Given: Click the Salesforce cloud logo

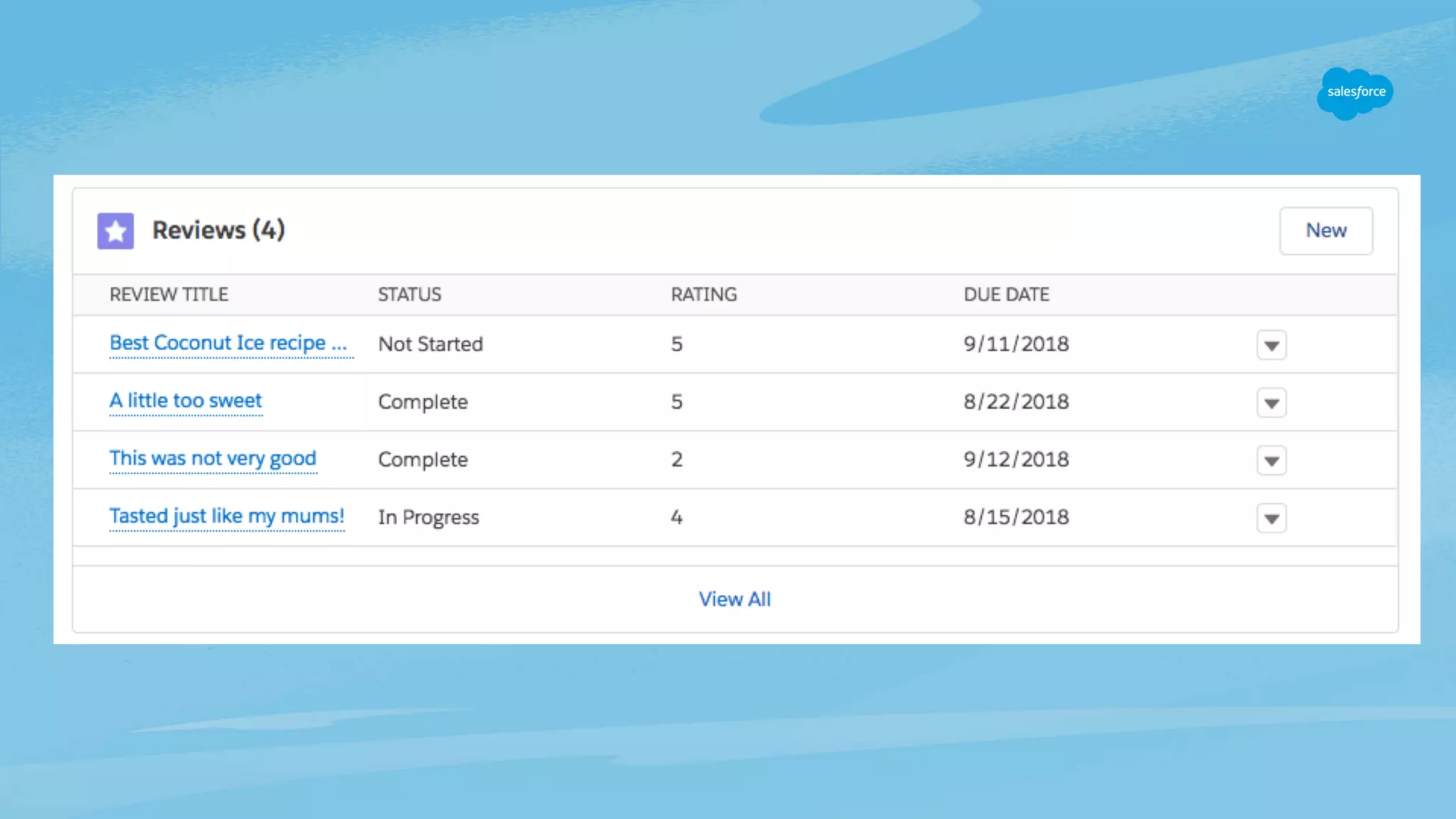Looking at the screenshot, I should pos(1354,92).
